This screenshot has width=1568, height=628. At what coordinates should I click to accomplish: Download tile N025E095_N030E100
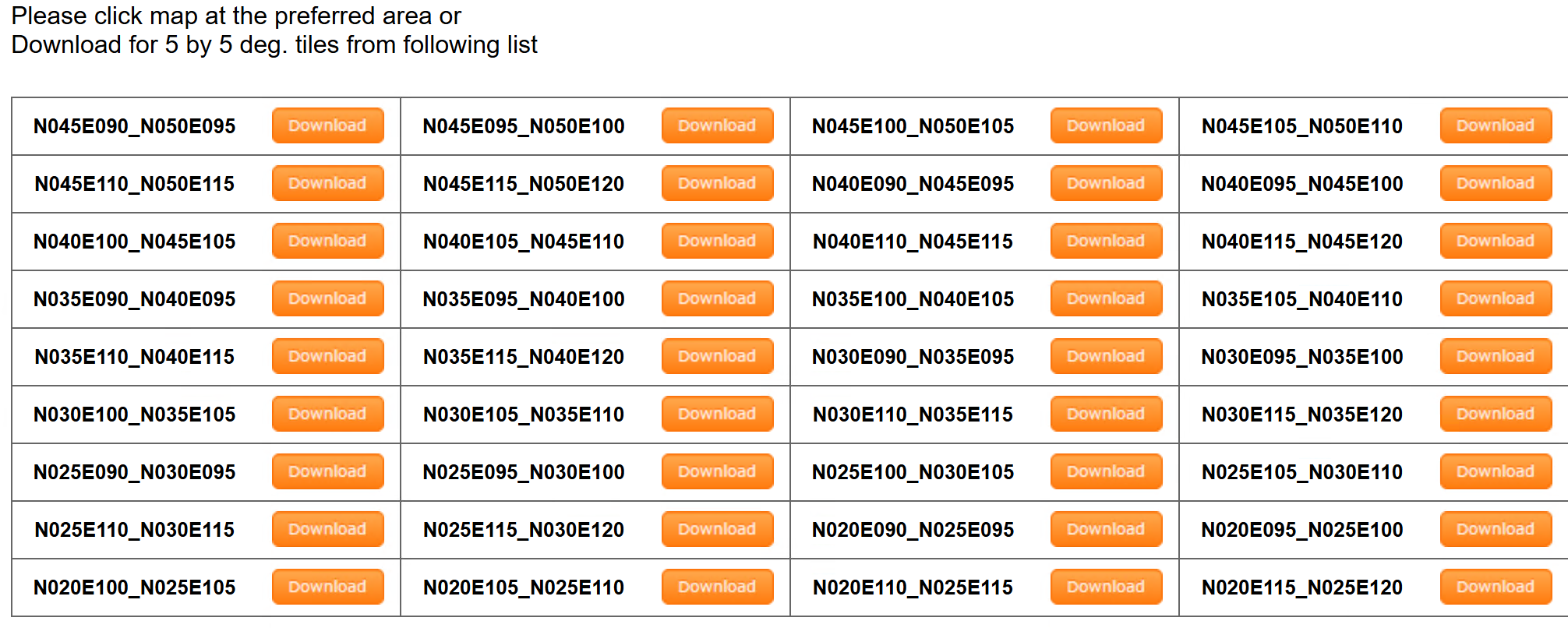717,471
